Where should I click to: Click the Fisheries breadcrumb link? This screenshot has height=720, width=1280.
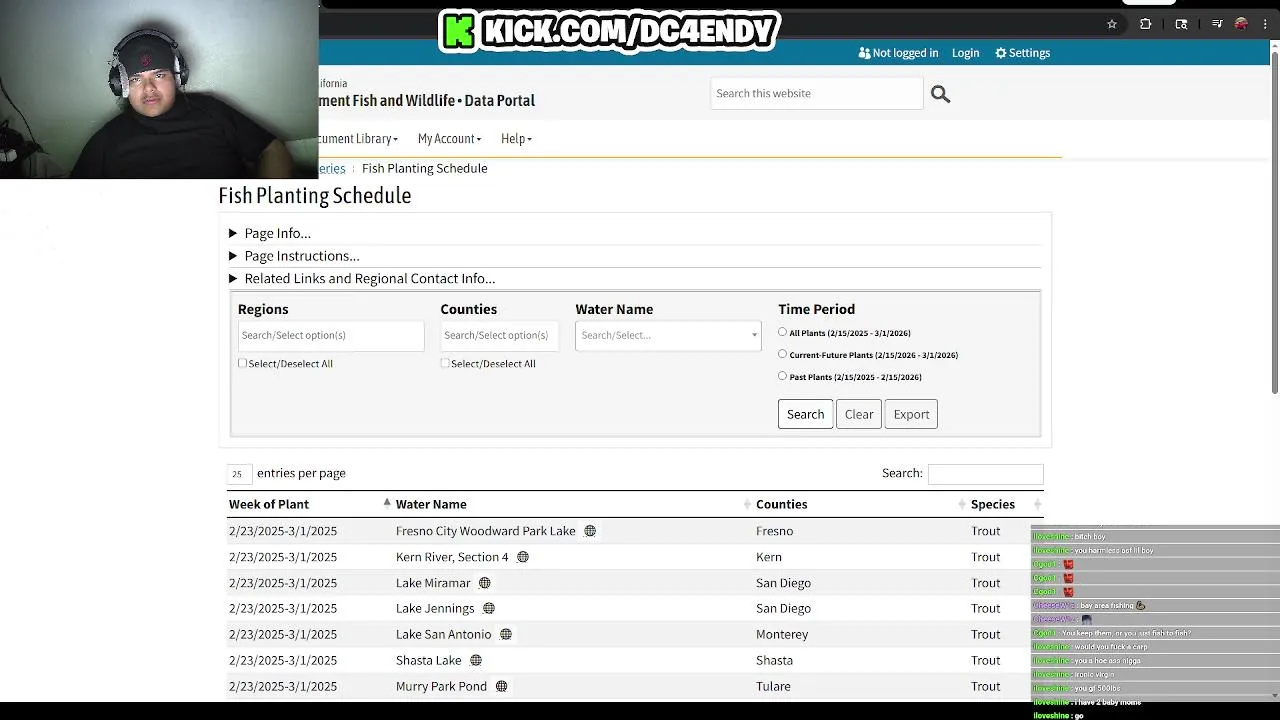pyautogui.click(x=332, y=168)
